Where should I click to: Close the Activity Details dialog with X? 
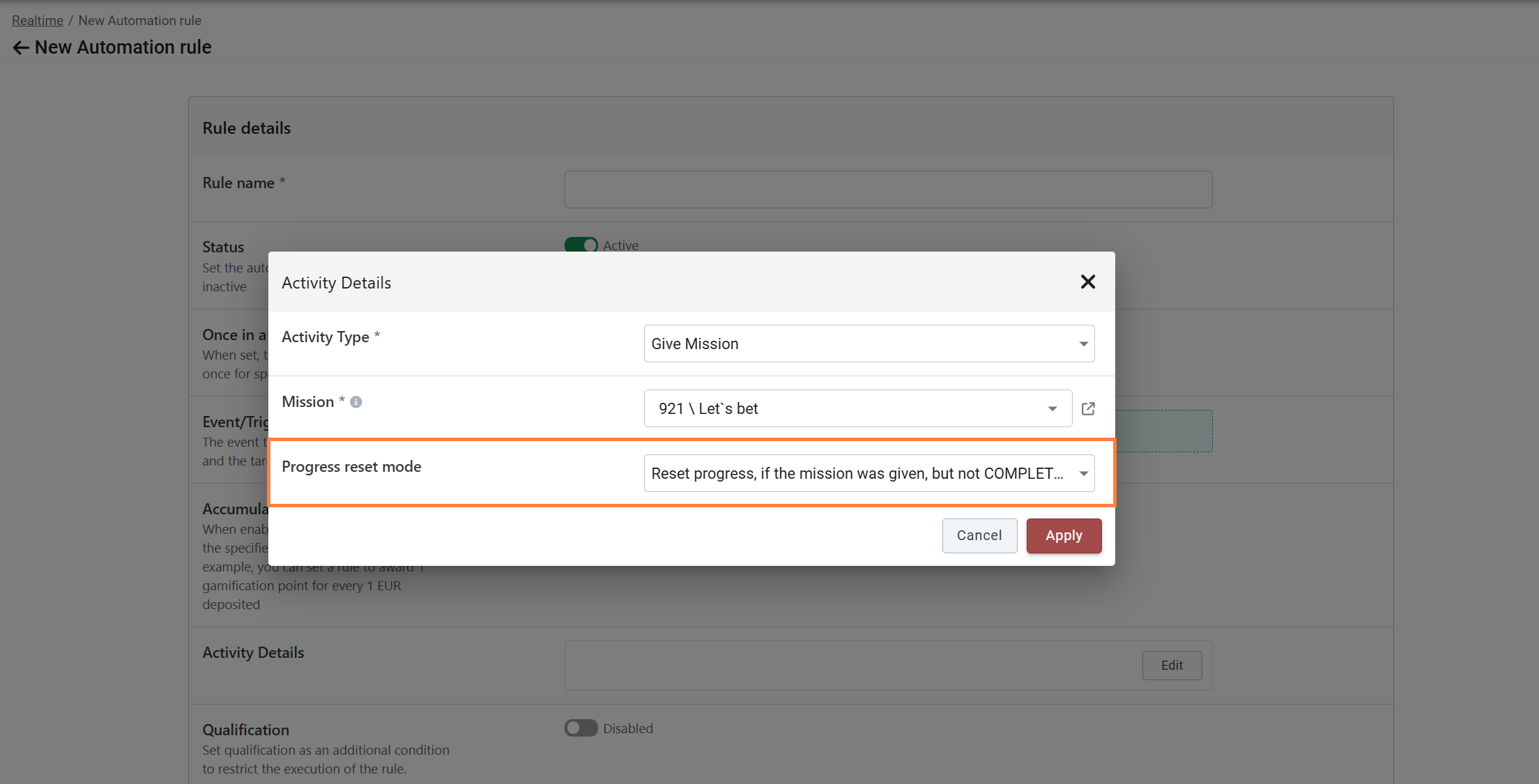tap(1087, 282)
